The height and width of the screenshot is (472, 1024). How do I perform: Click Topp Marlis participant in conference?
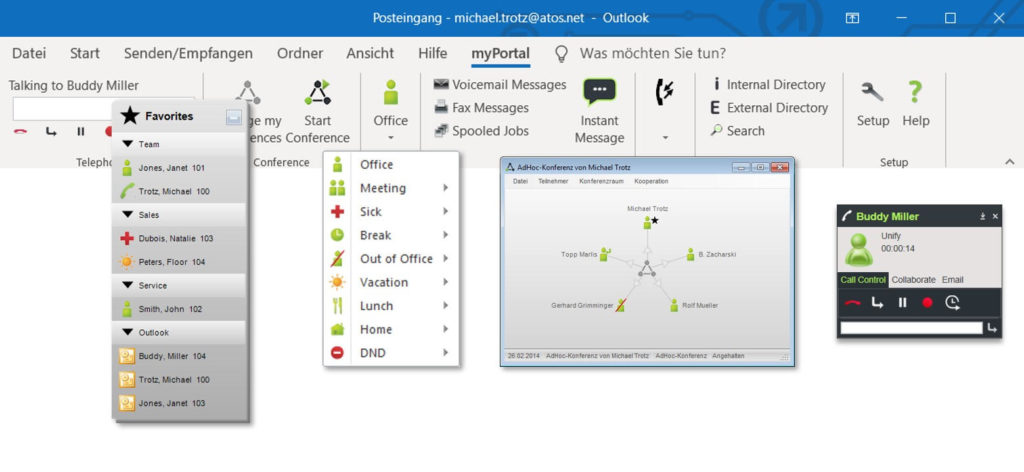[x=586, y=254]
